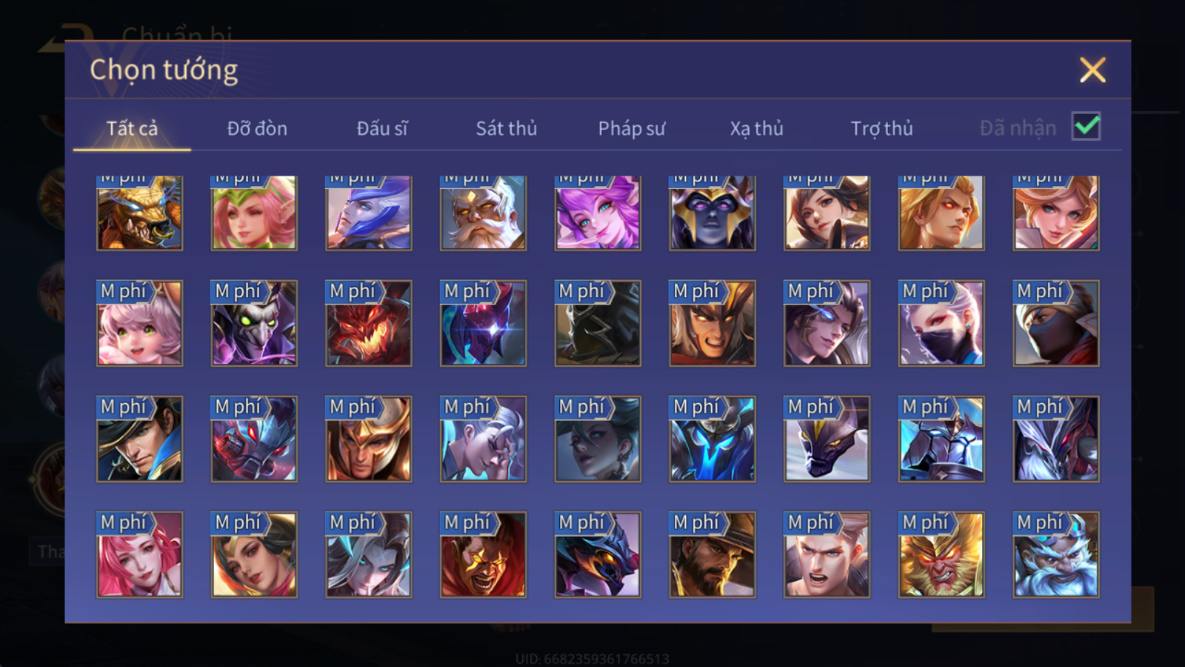Viewport: 1185px width, 667px height.
Task: Open the Sát thủ tab
Action: pyautogui.click(x=506, y=128)
